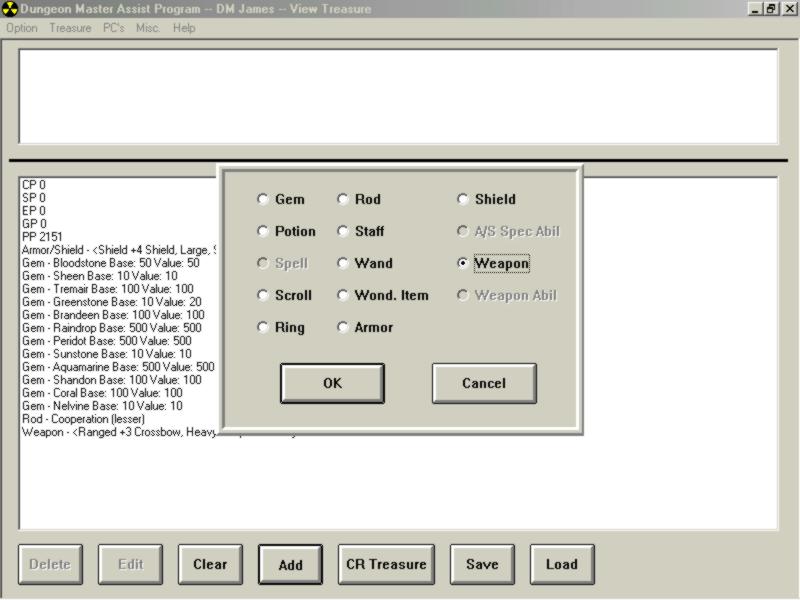Select the Scroll treasure type
This screenshot has height=600, width=800.
[x=264, y=295]
